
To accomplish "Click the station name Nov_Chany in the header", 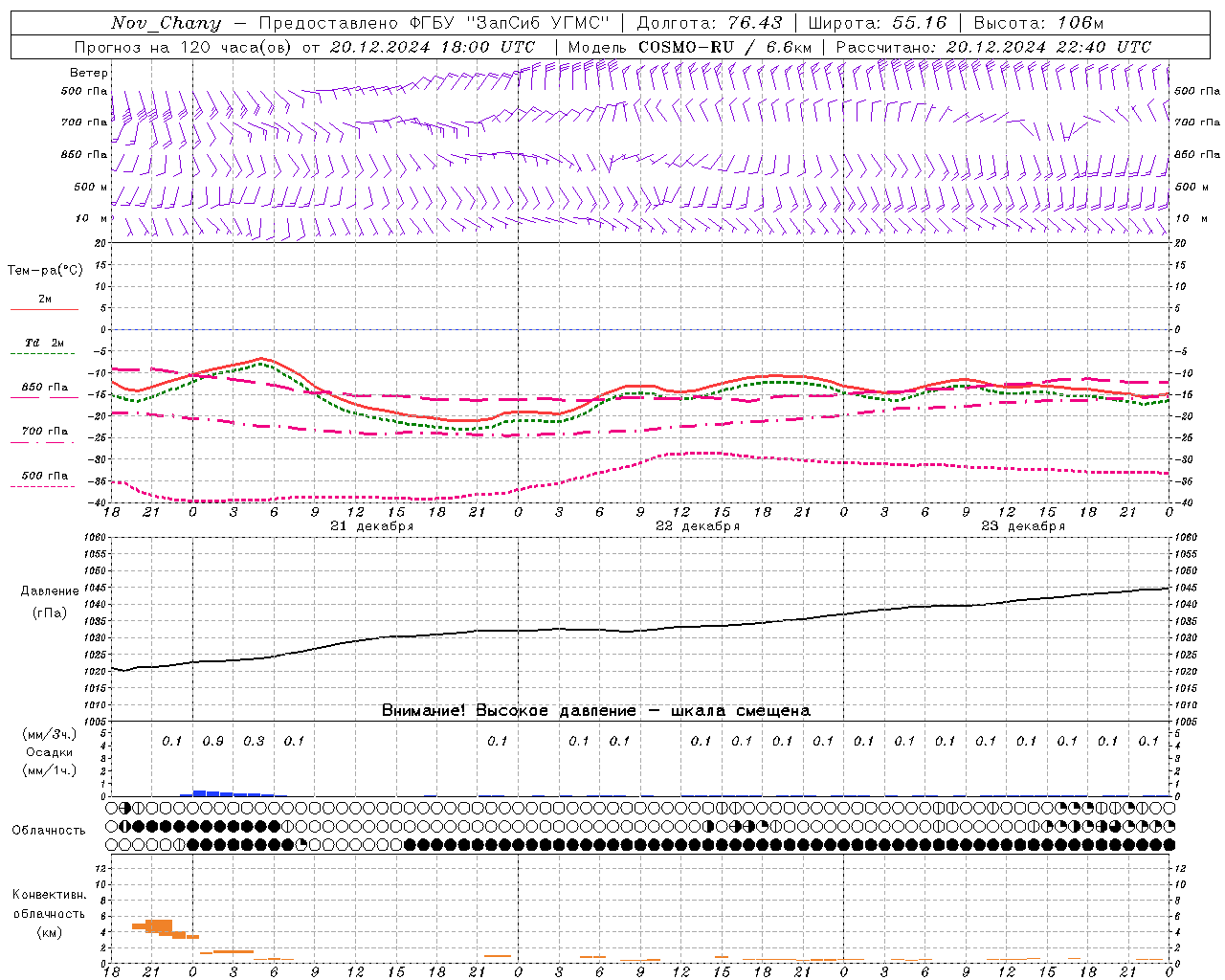I will coord(166,23).
